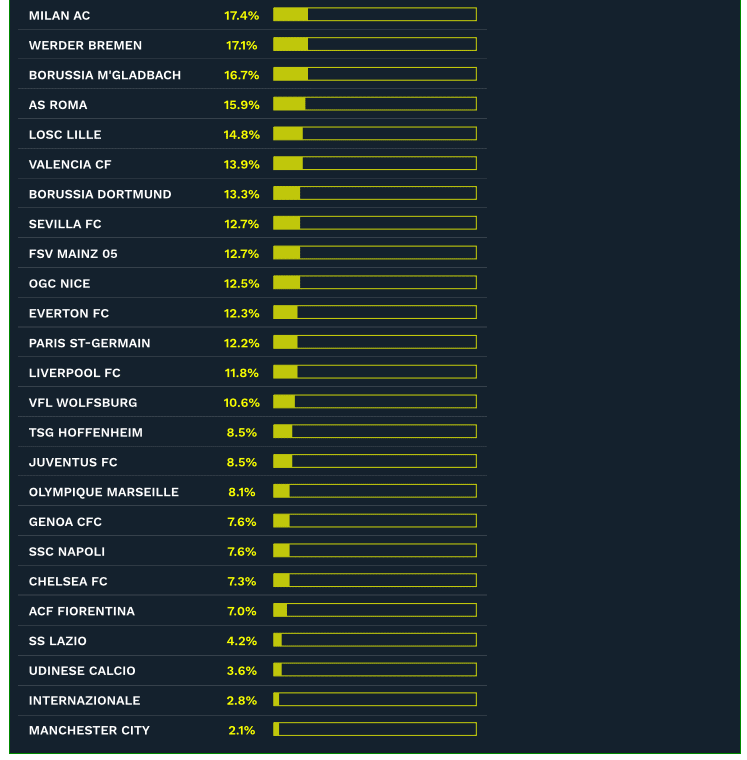Click the BORUSSIA DORTMUND percentage bar
Viewport: 747px width, 760px height.
(374, 194)
